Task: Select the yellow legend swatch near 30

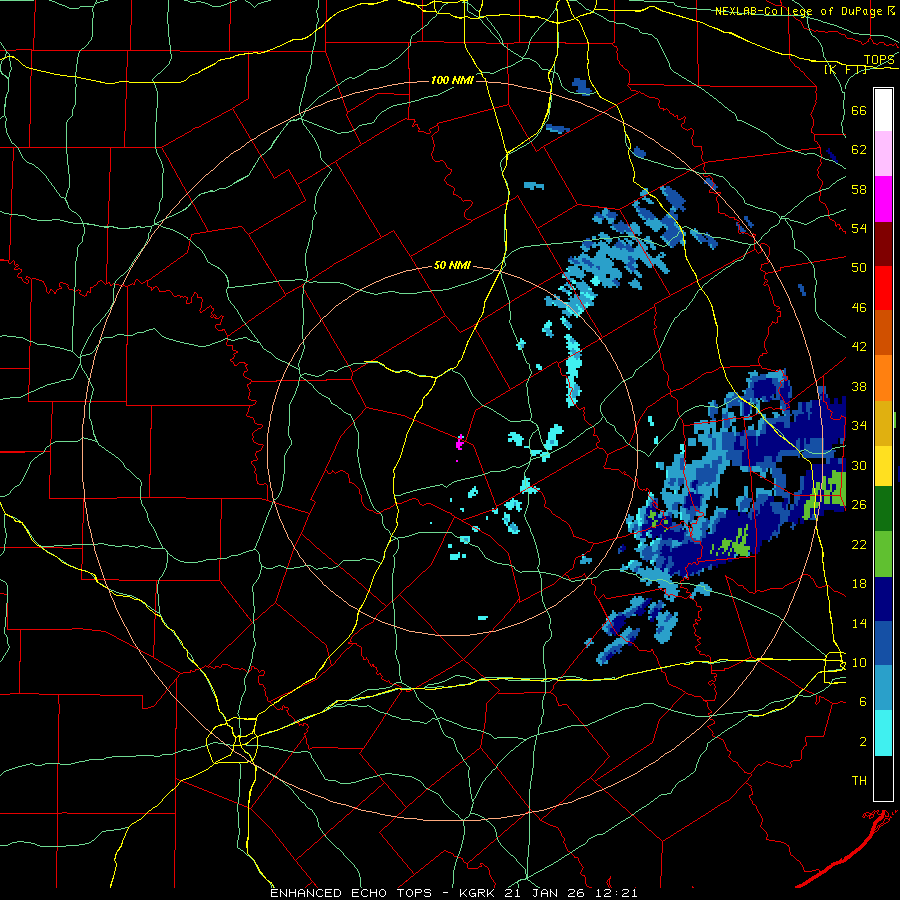Action: tap(883, 465)
